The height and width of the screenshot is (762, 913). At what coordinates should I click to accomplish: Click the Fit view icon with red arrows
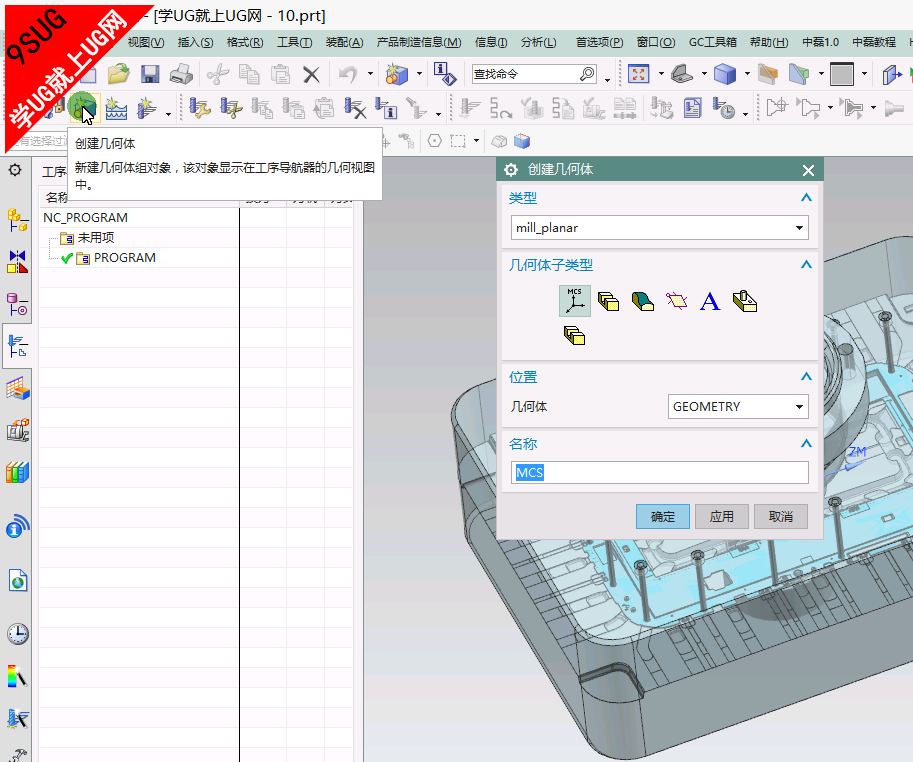639,74
